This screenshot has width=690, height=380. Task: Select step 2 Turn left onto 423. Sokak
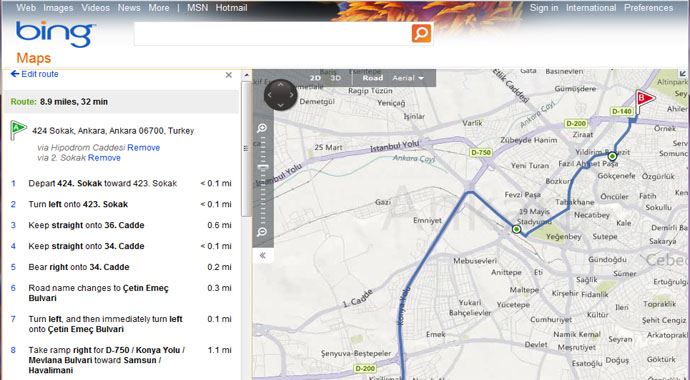(x=121, y=204)
